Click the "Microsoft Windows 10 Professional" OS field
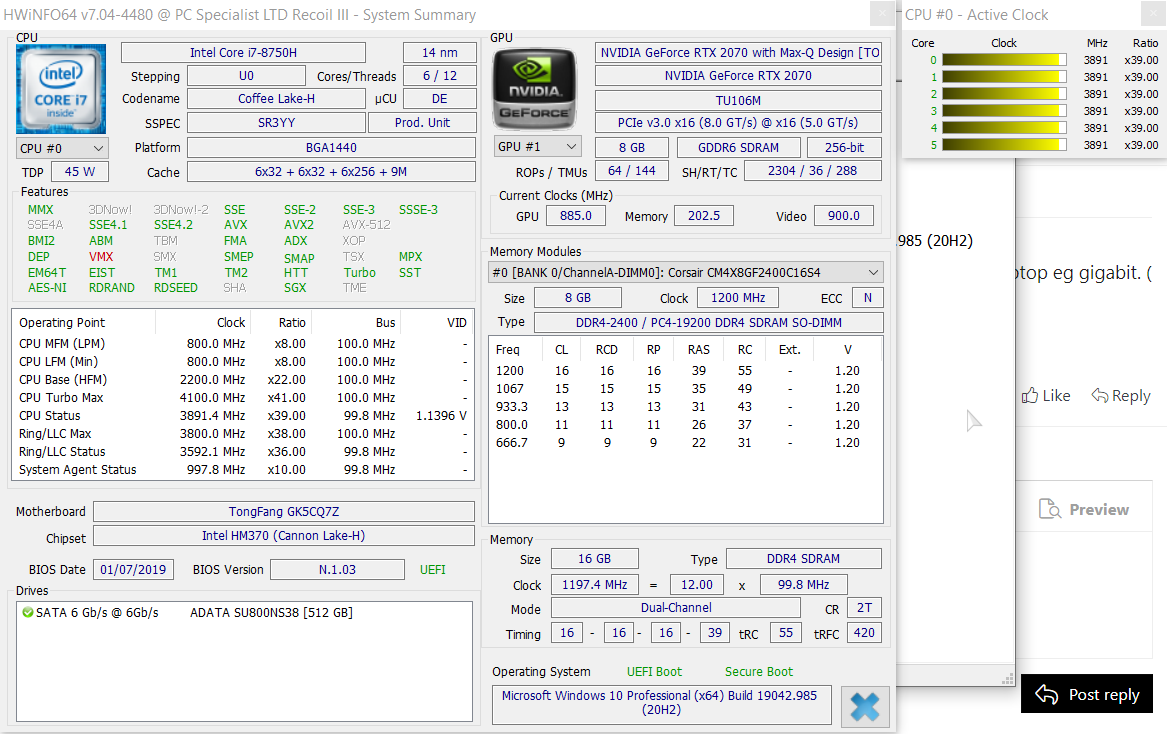Viewport: 1167px width, 734px height. click(662, 703)
